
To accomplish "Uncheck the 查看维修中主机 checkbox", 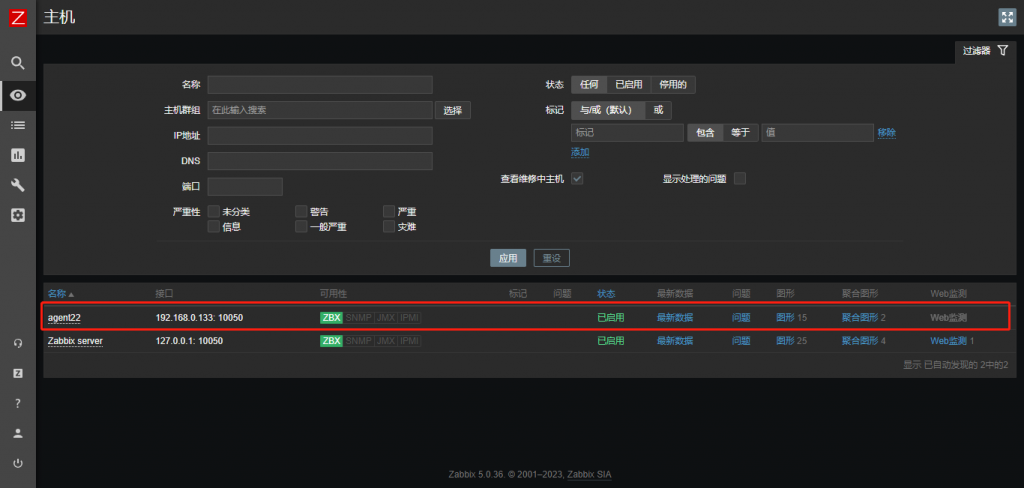I will 577,178.
